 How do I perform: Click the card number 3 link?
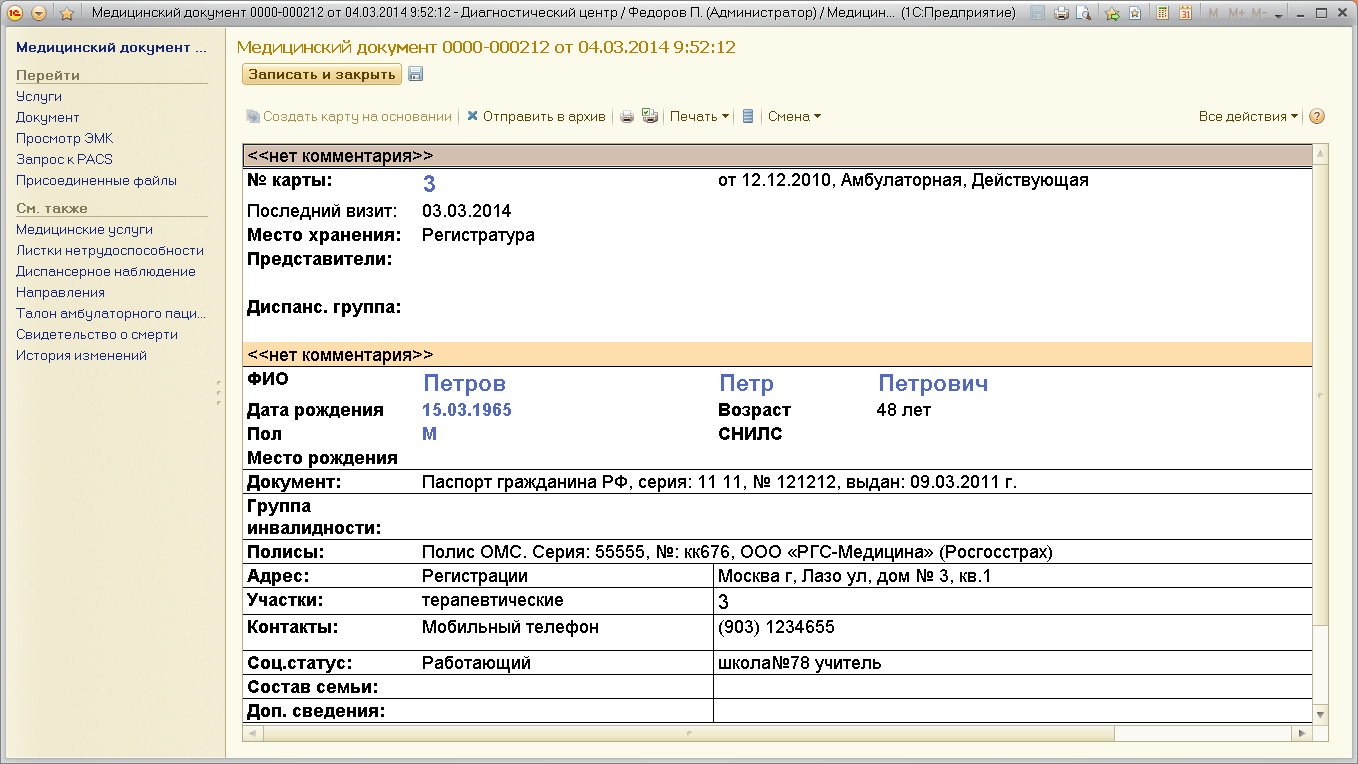click(430, 184)
